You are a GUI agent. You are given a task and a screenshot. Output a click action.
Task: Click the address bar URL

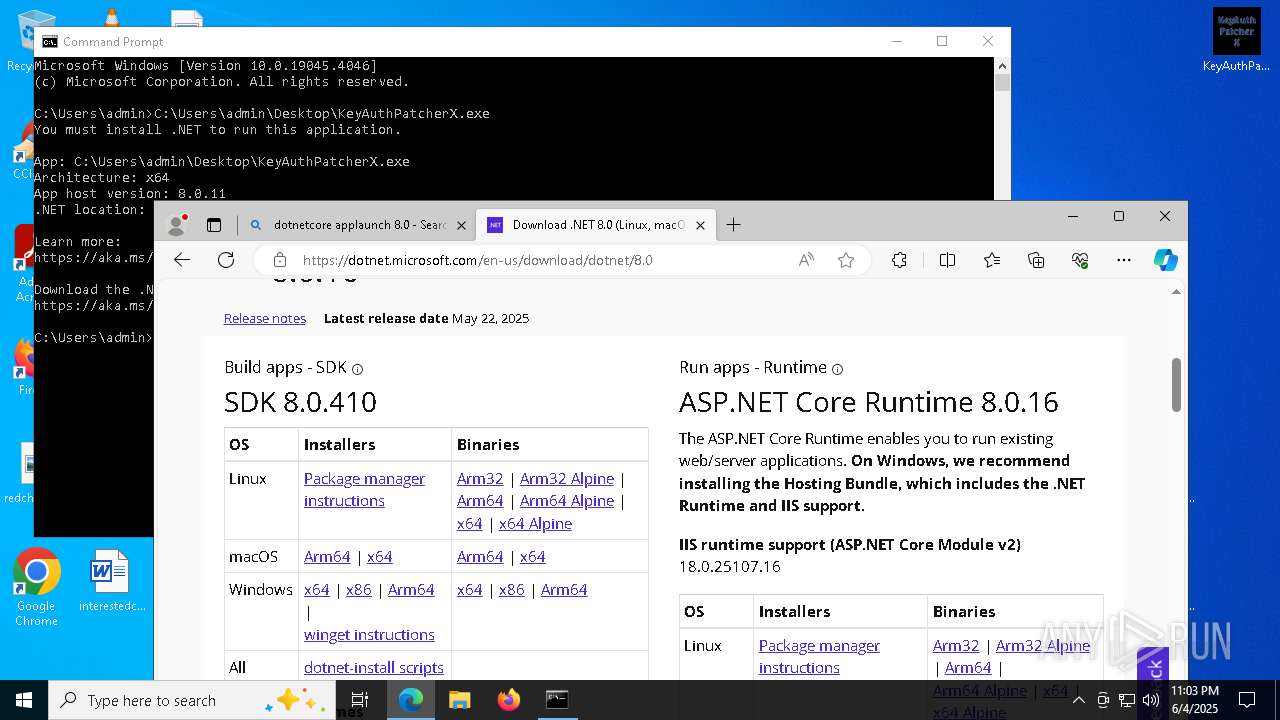(x=477, y=260)
